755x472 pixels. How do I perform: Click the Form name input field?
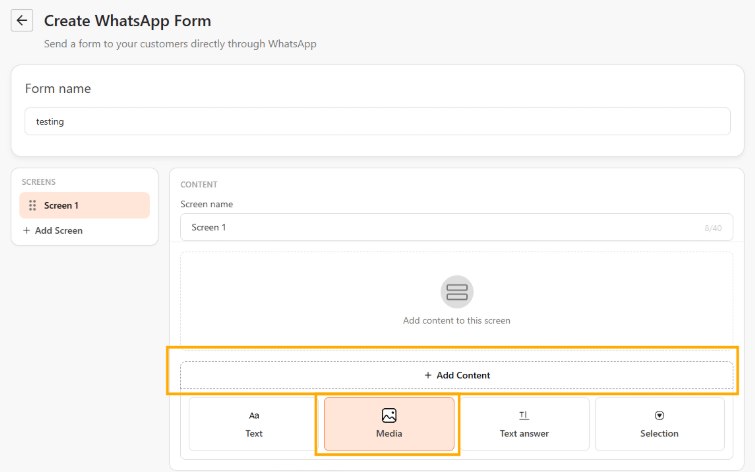[x=378, y=121]
